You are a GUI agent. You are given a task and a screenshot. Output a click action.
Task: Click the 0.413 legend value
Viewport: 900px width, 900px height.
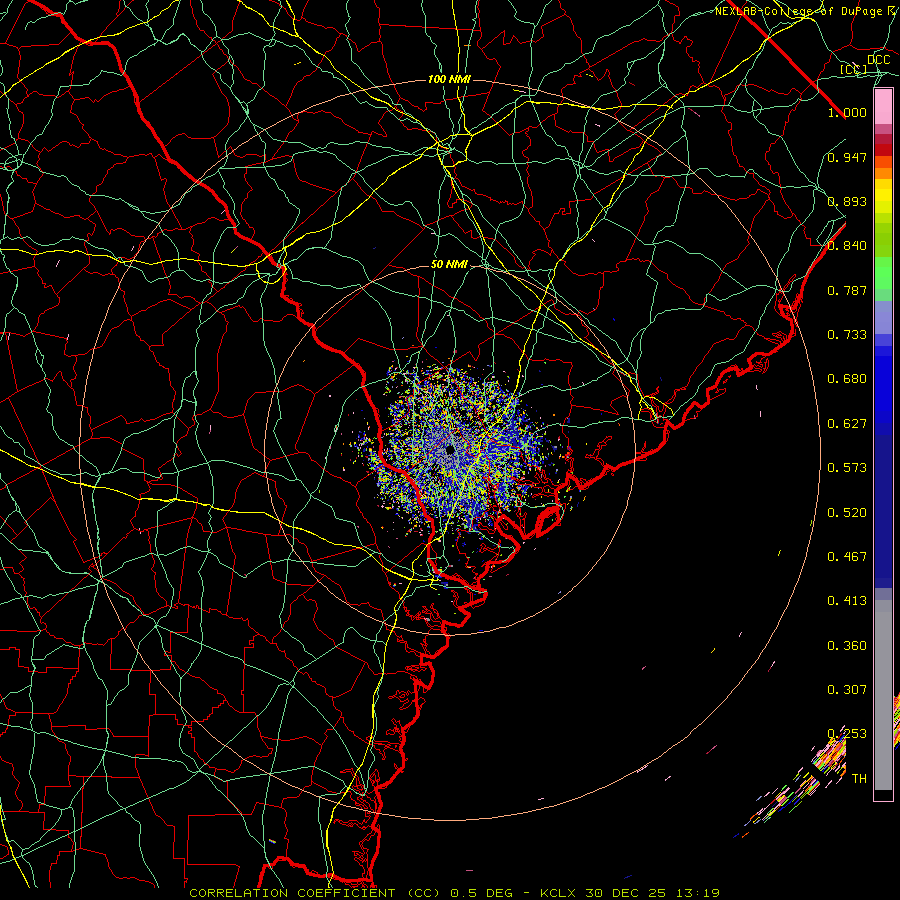[847, 601]
